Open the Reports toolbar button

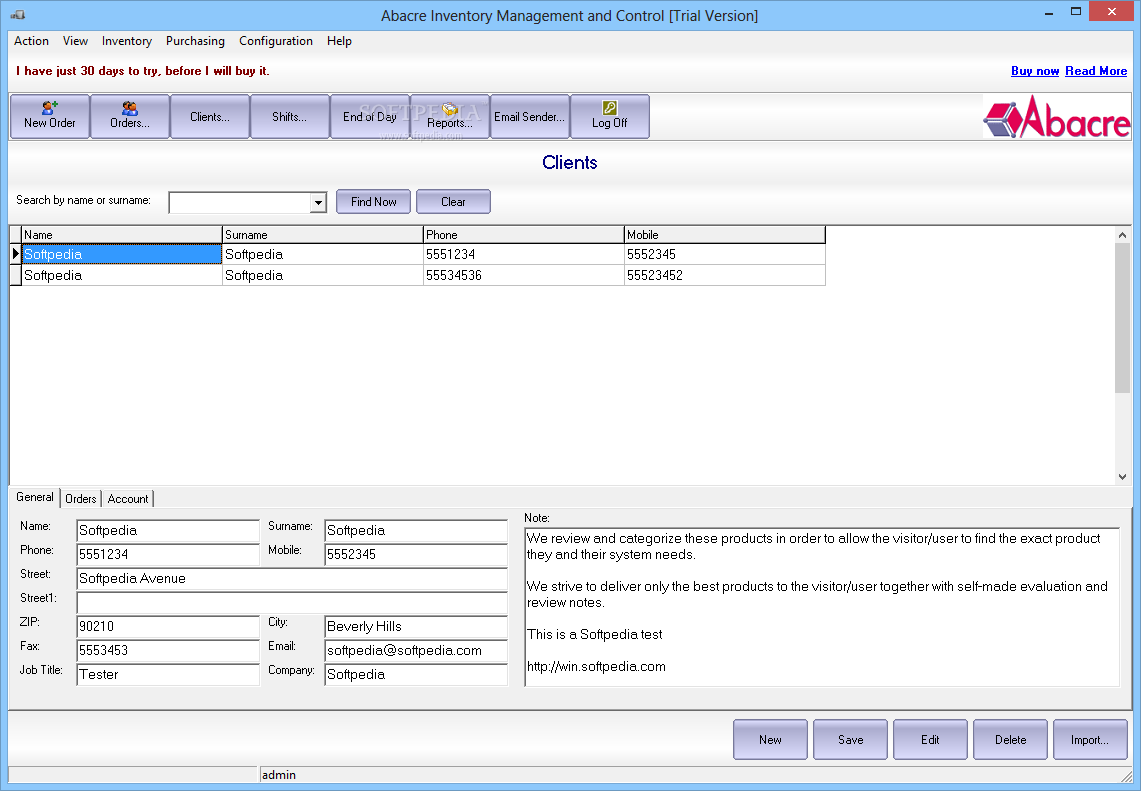(x=450, y=116)
